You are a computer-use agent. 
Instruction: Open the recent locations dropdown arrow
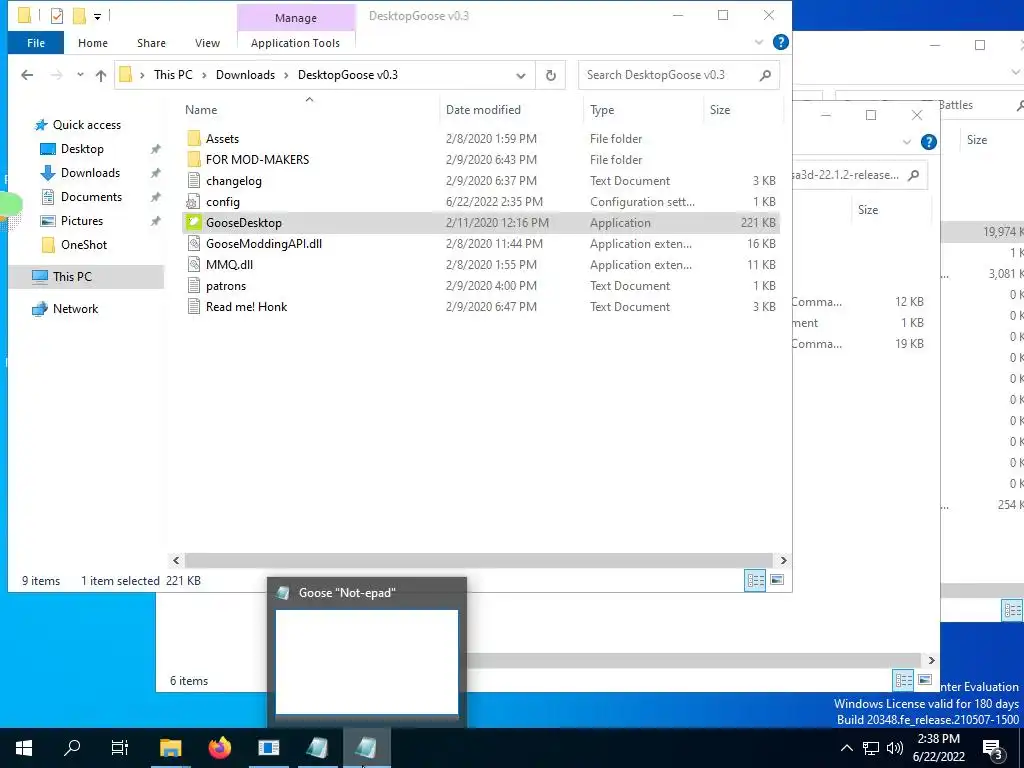[x=80, y=75]
